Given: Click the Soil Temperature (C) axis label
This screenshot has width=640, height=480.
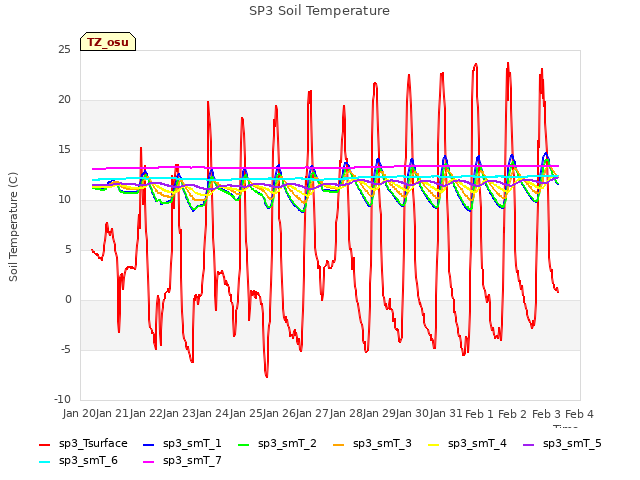Looking at the screenshot, I should [13, 227].
